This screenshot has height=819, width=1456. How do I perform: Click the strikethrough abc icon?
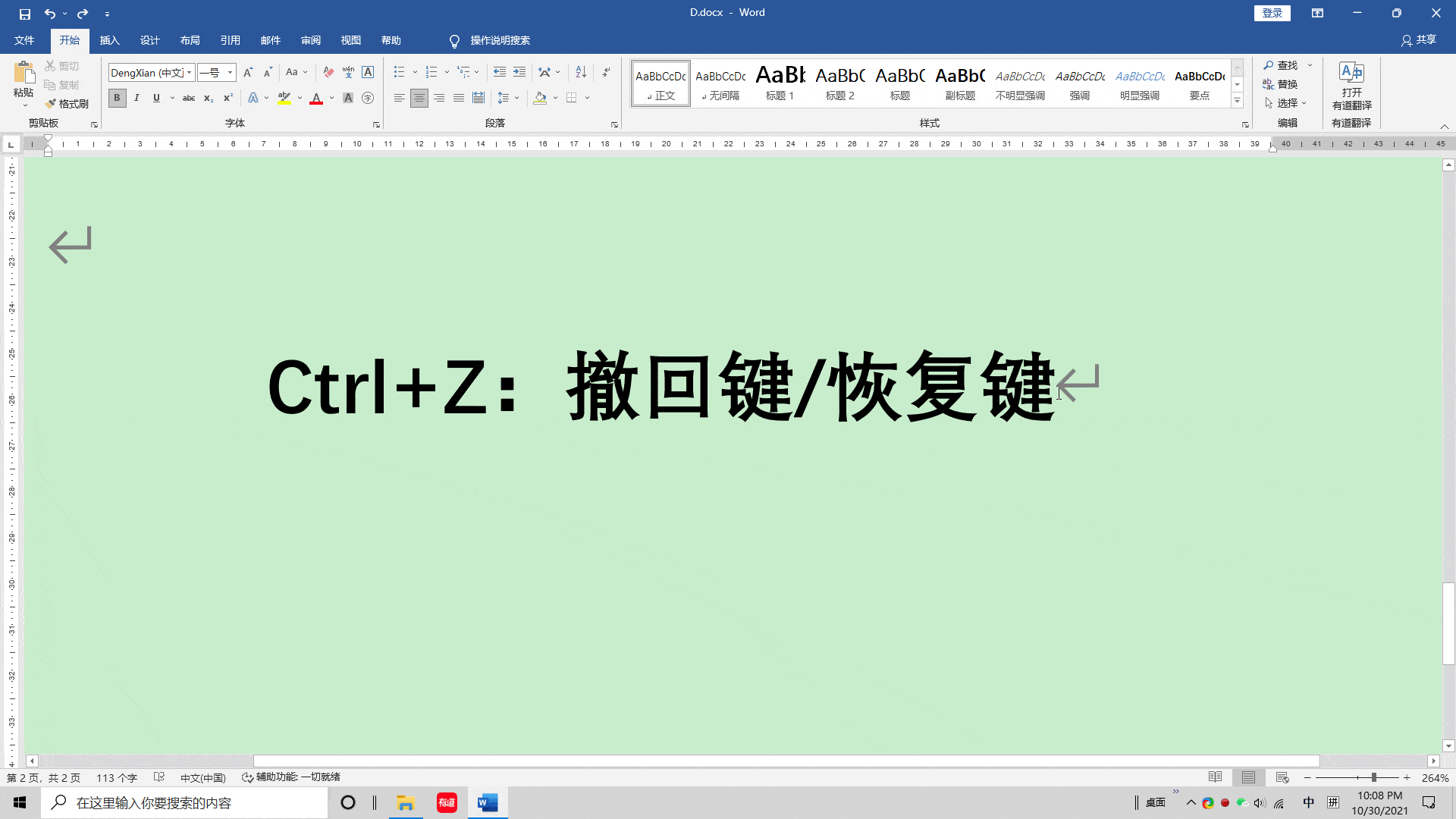click(x=189, y=98)
